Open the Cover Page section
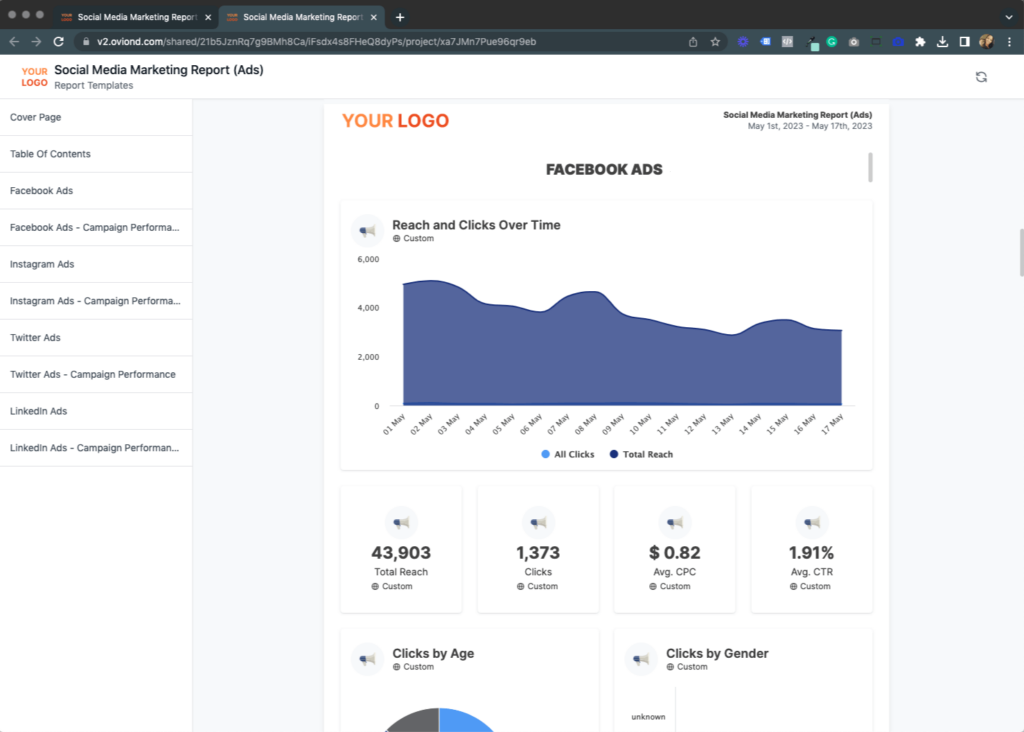Viewport: 1024px width, 732px height. point(96,118)
